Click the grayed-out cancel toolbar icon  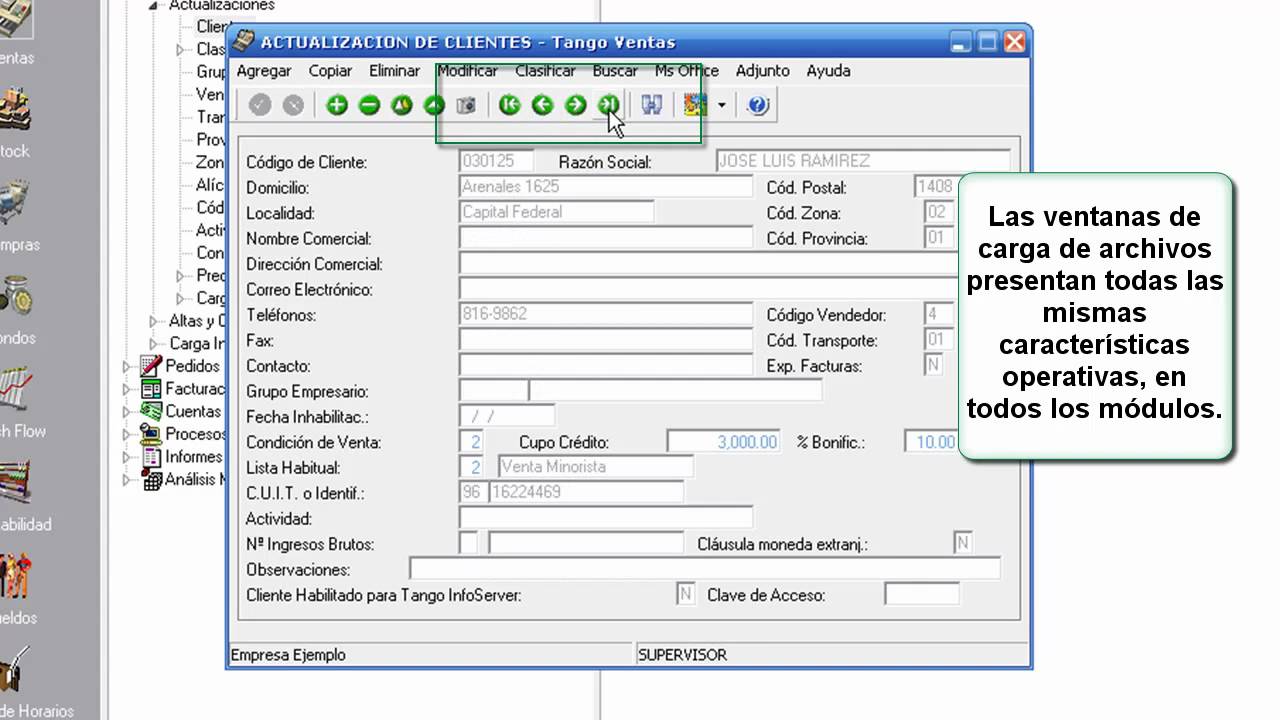point(293,105)
